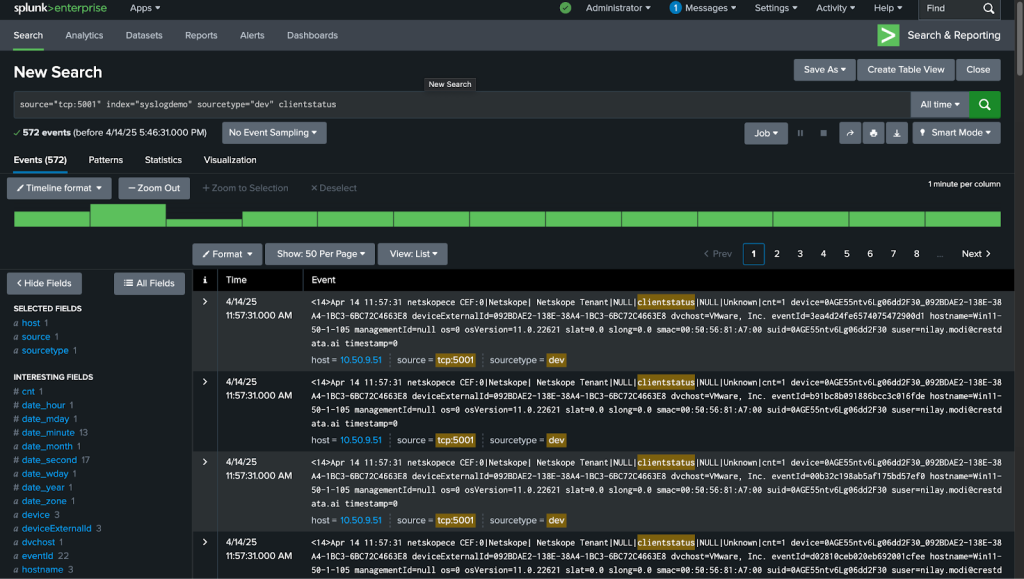
Task: Click the page vertical scrollbar thumb
Action: (x=1019, y=37)
